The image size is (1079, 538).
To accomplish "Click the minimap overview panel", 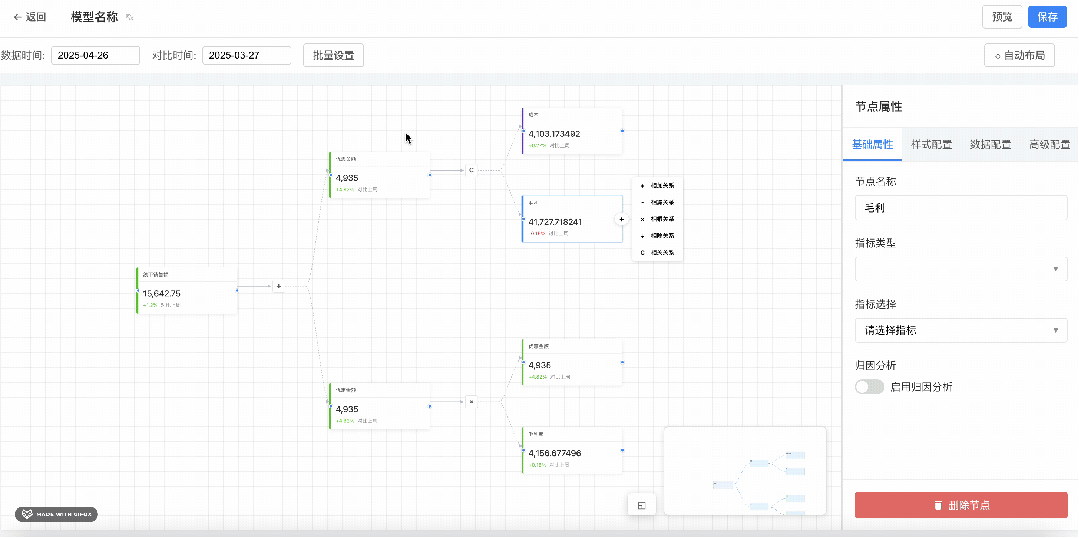I will tap(745, 471).
